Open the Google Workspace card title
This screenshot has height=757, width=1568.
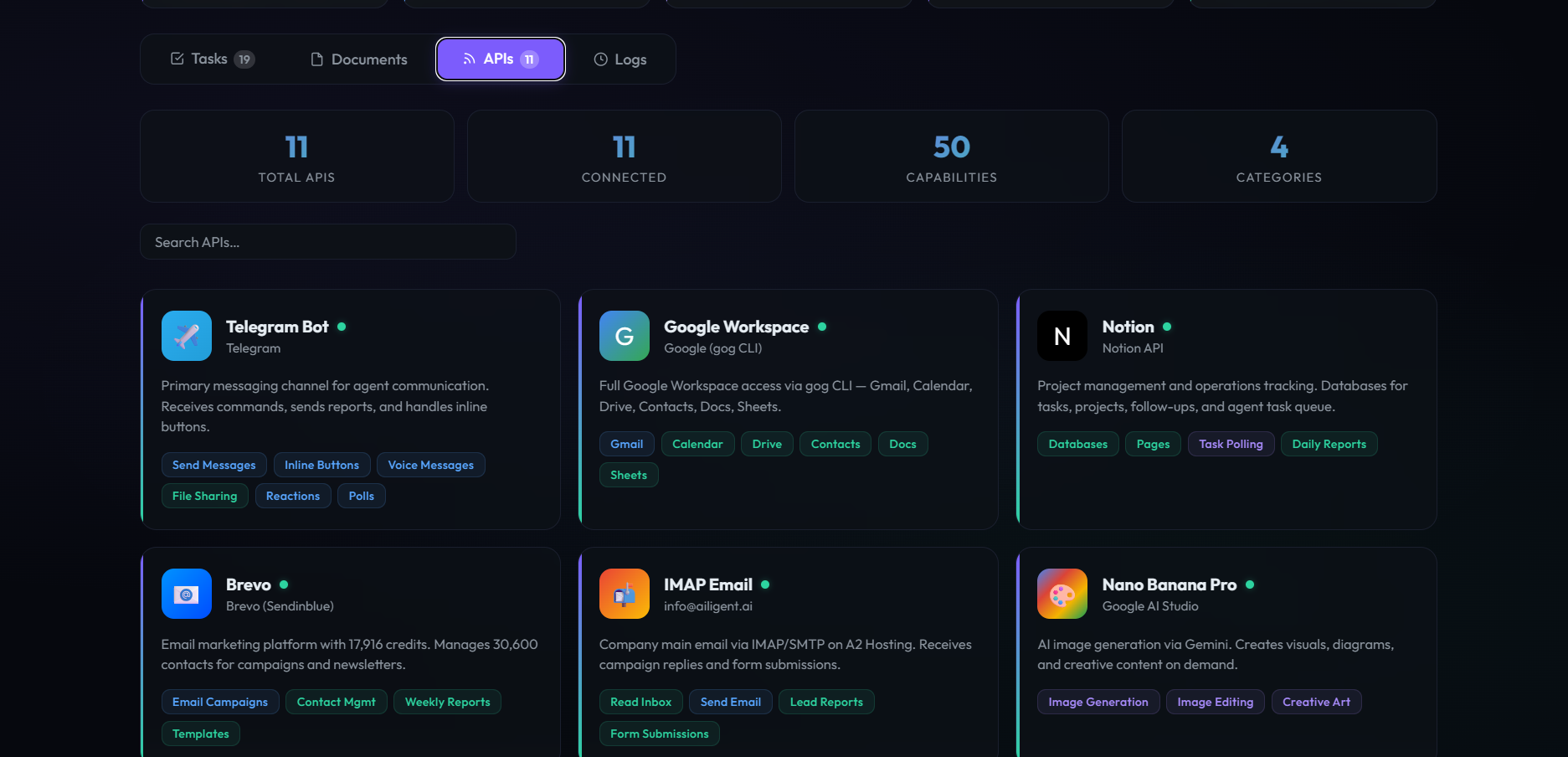tap(737, 327)
